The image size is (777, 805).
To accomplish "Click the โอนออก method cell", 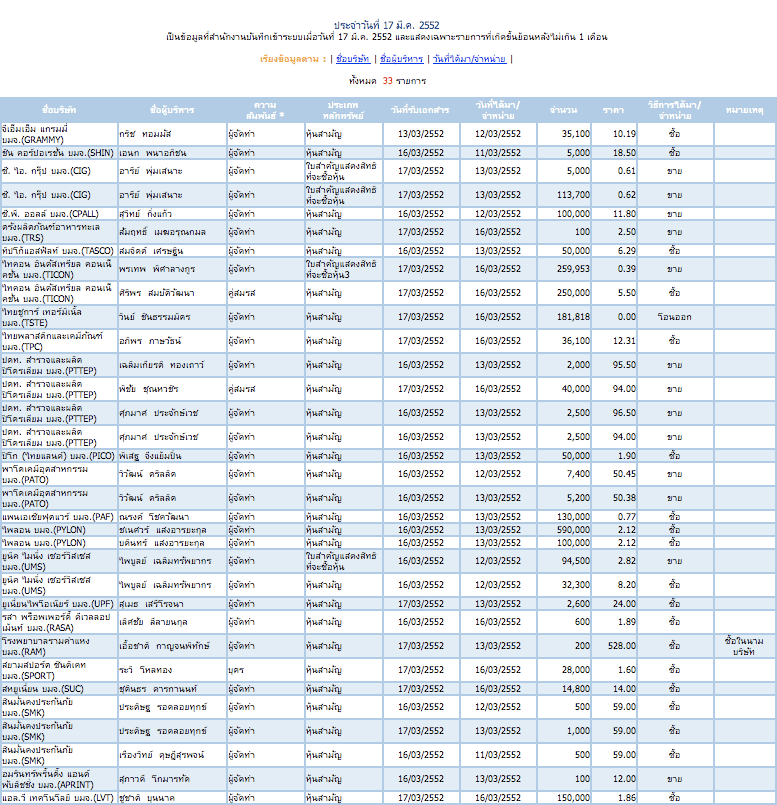I will tap(675, 317).
